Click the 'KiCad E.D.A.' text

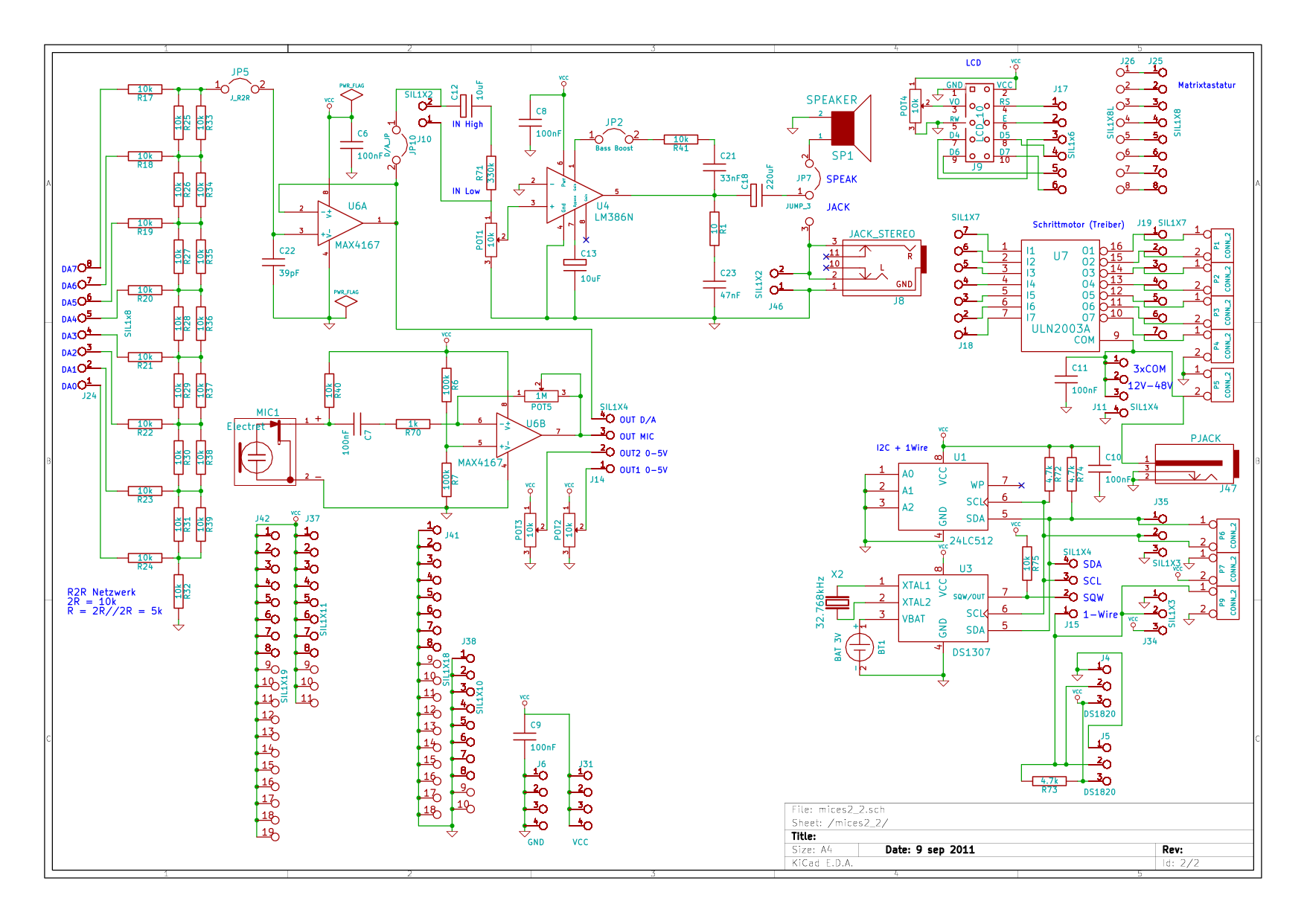click(822, 863)
